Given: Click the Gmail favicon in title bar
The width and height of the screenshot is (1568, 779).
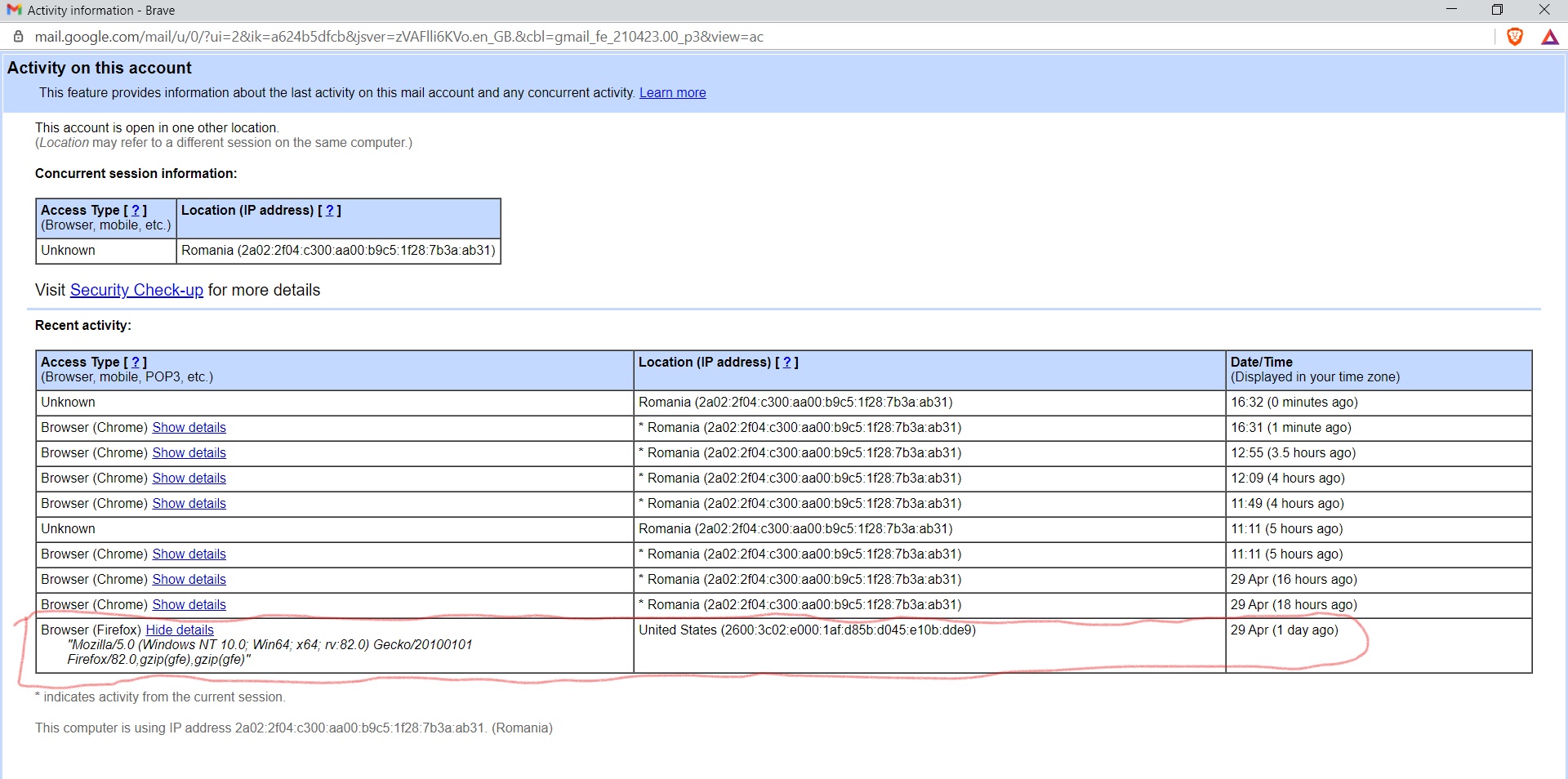Looking at the screenshot, I should [14, 10].
